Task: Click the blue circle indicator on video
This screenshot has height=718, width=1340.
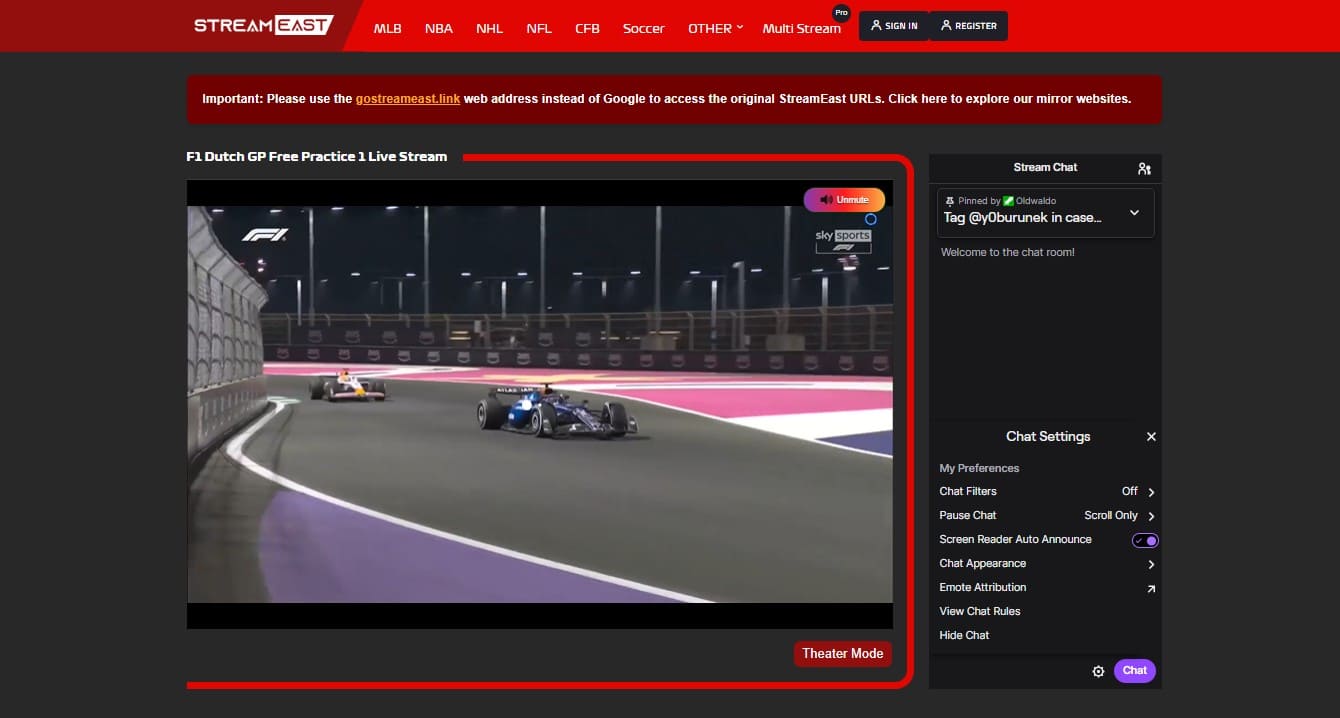Action: 870,219
